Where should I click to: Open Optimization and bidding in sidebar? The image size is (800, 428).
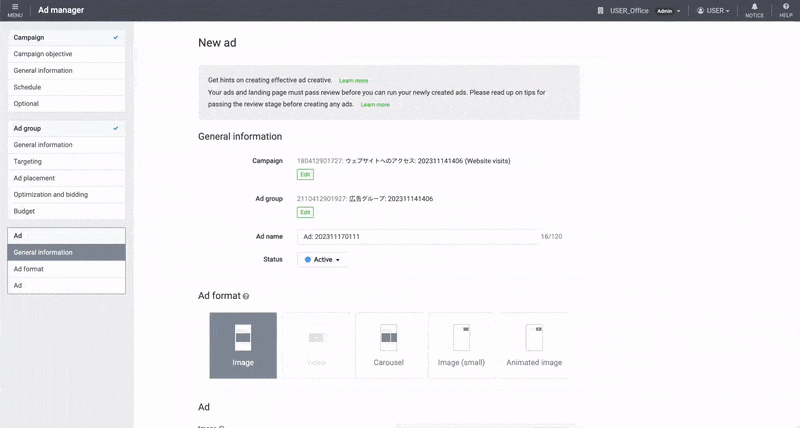[52, 194]
